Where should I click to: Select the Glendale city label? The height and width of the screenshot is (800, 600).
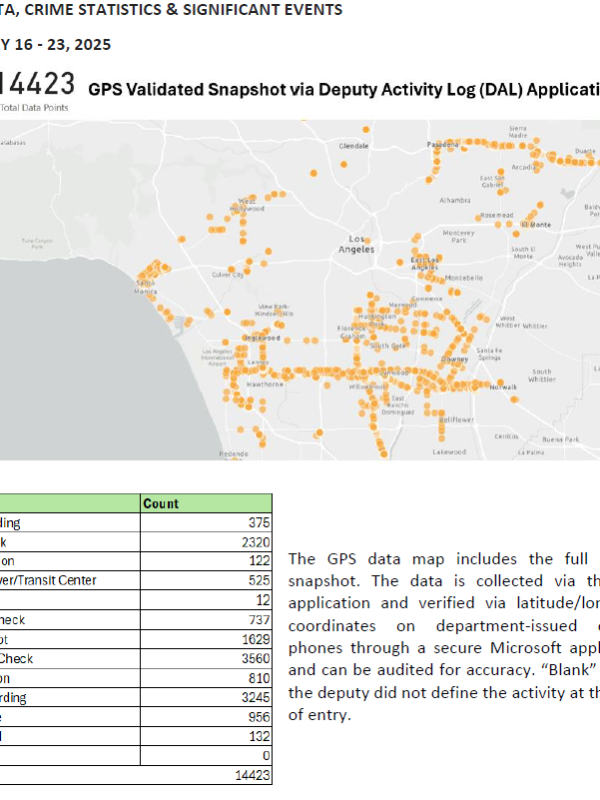354,145
